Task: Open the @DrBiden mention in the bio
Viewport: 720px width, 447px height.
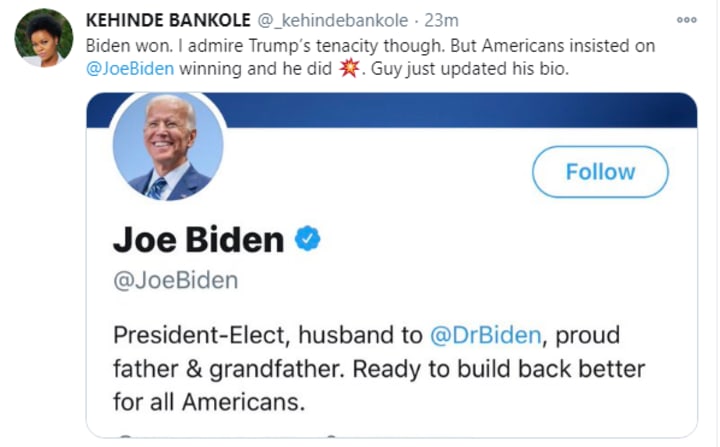Action: click(486, 335)
